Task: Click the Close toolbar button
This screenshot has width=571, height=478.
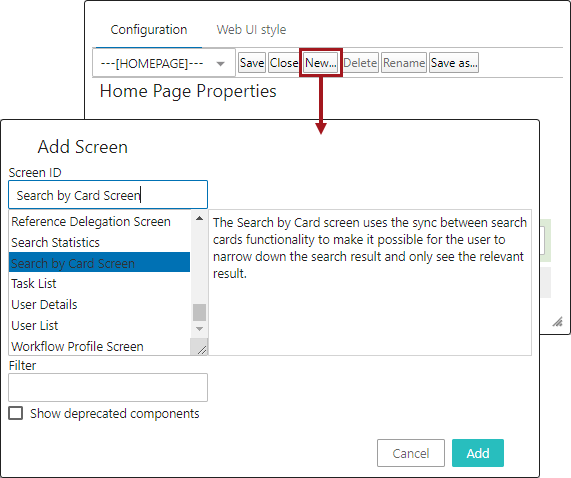Action: 284,63
